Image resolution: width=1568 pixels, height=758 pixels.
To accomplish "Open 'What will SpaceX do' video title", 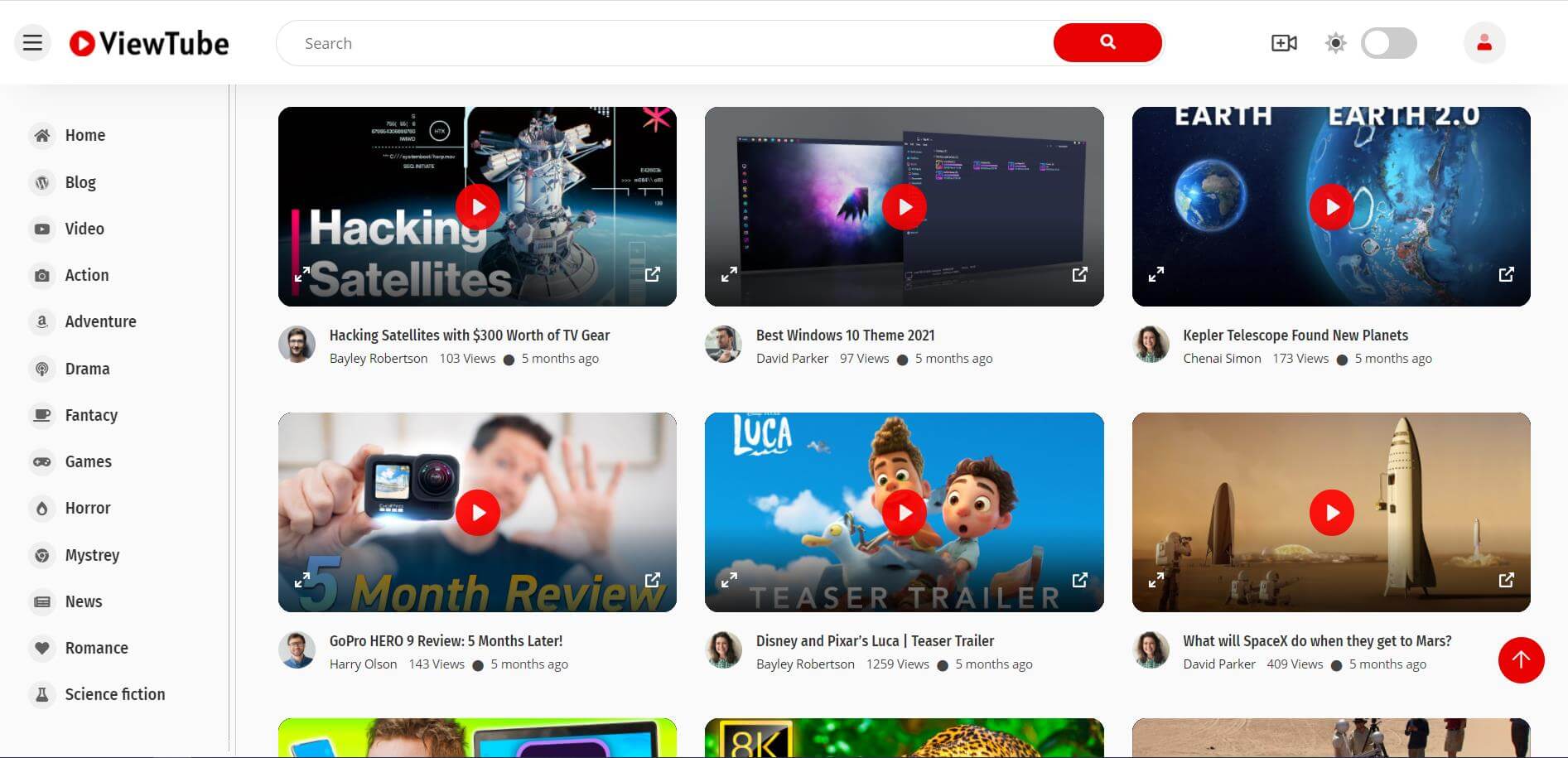I will click(x=1316, y=641).
